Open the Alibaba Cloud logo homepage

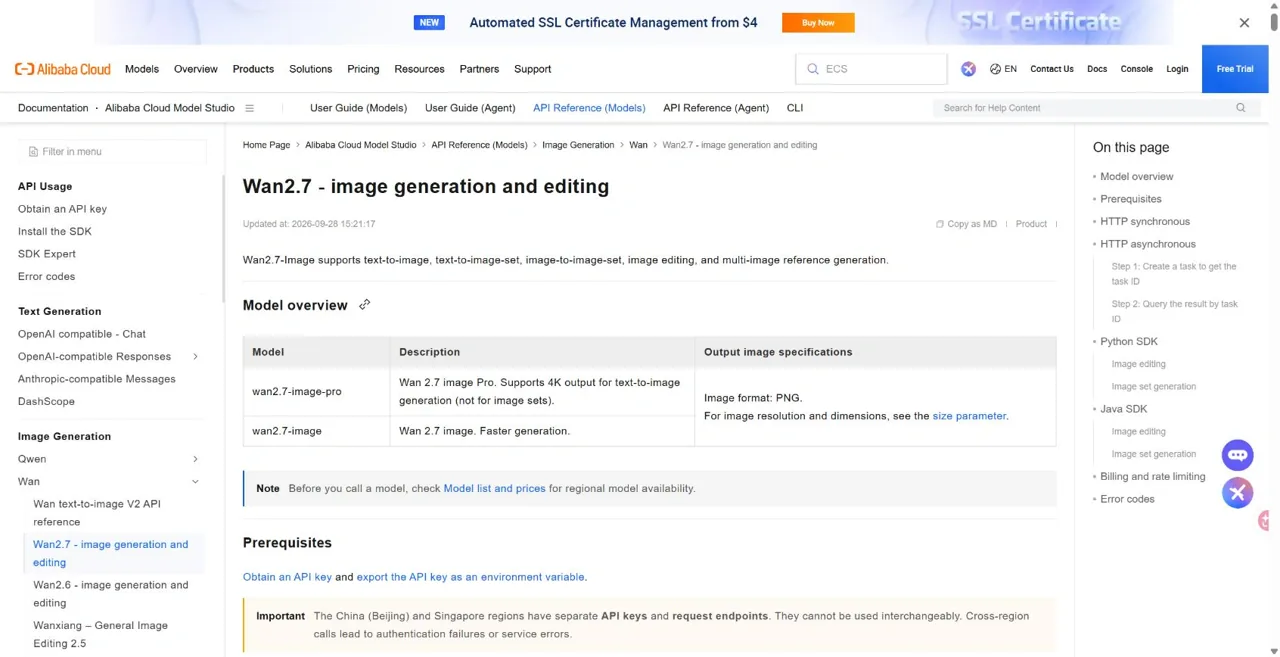[x=63, y=69]
